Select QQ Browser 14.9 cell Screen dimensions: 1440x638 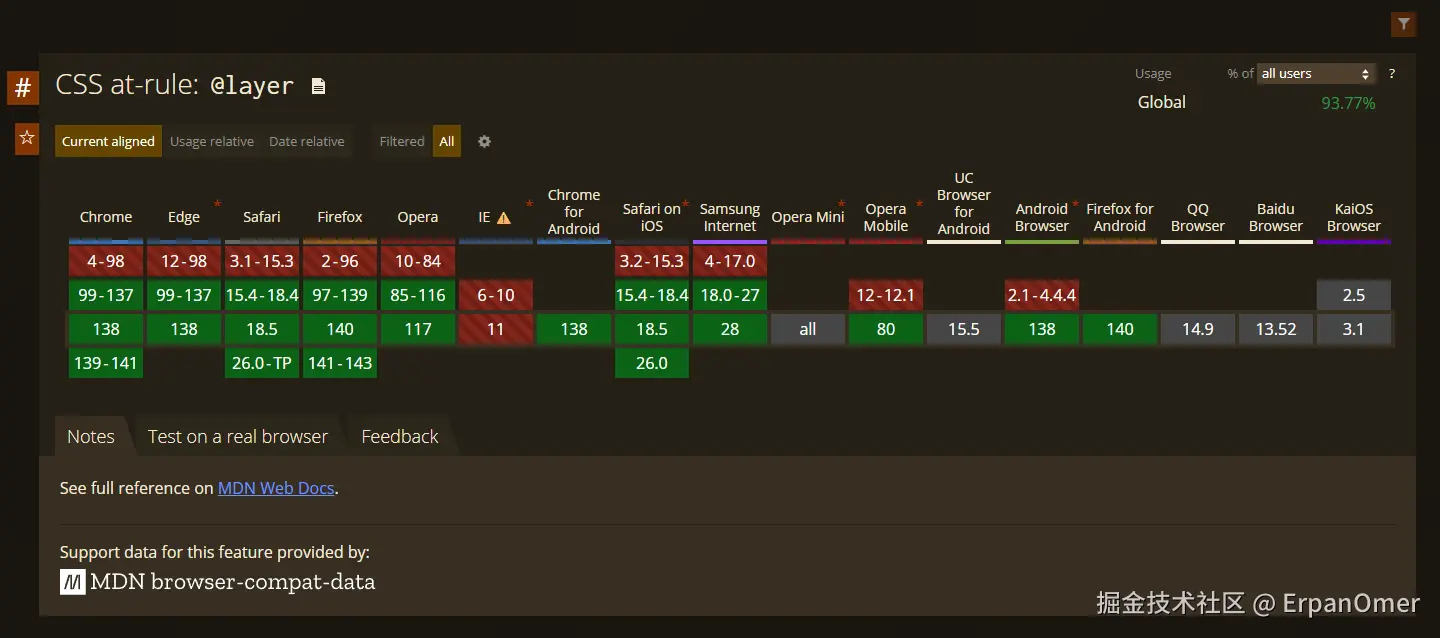point(1198,329)
